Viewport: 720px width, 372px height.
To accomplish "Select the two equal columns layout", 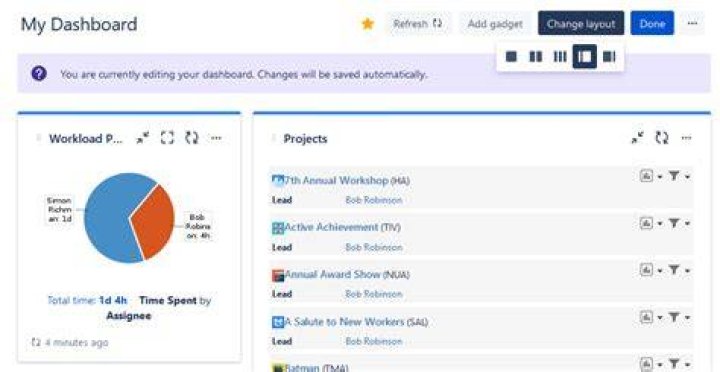I will click(x=535, y=56).
